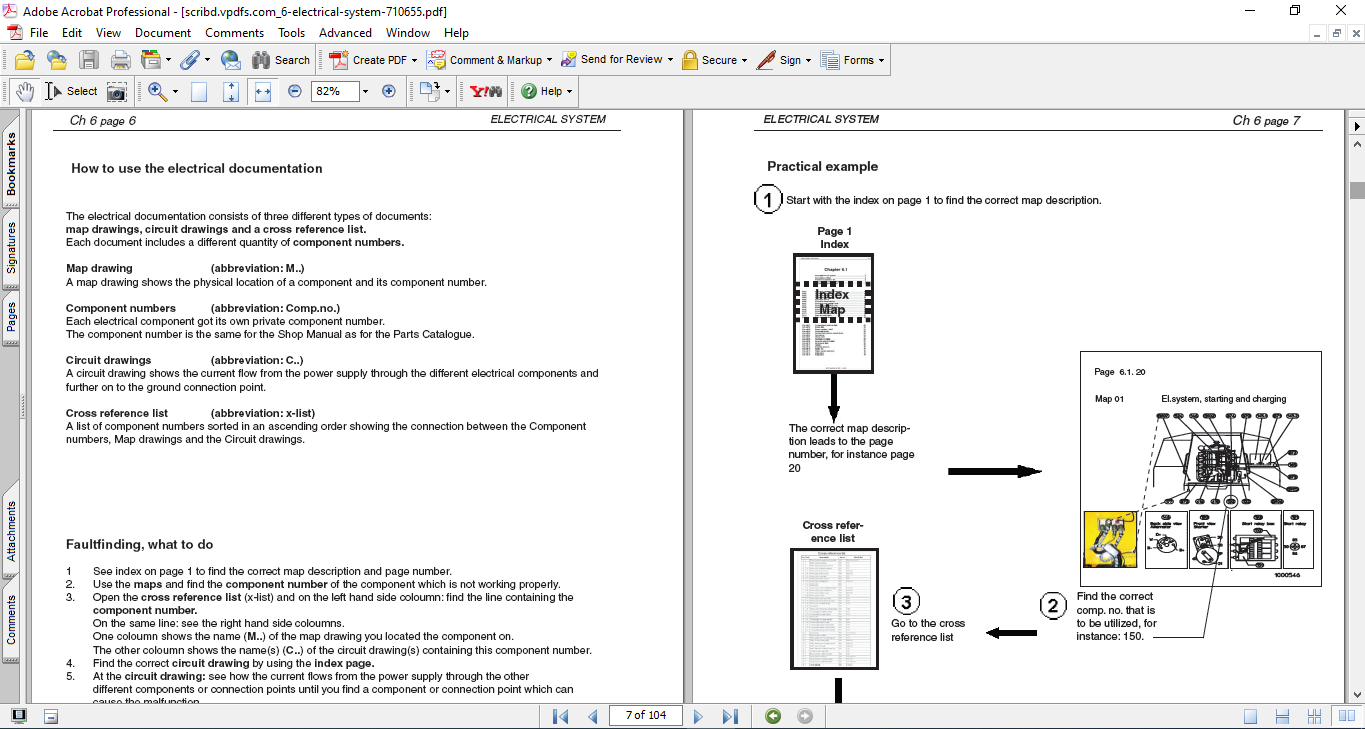Click the page number input field
This screenshot has width=1365, height=729.
(645, 715)
